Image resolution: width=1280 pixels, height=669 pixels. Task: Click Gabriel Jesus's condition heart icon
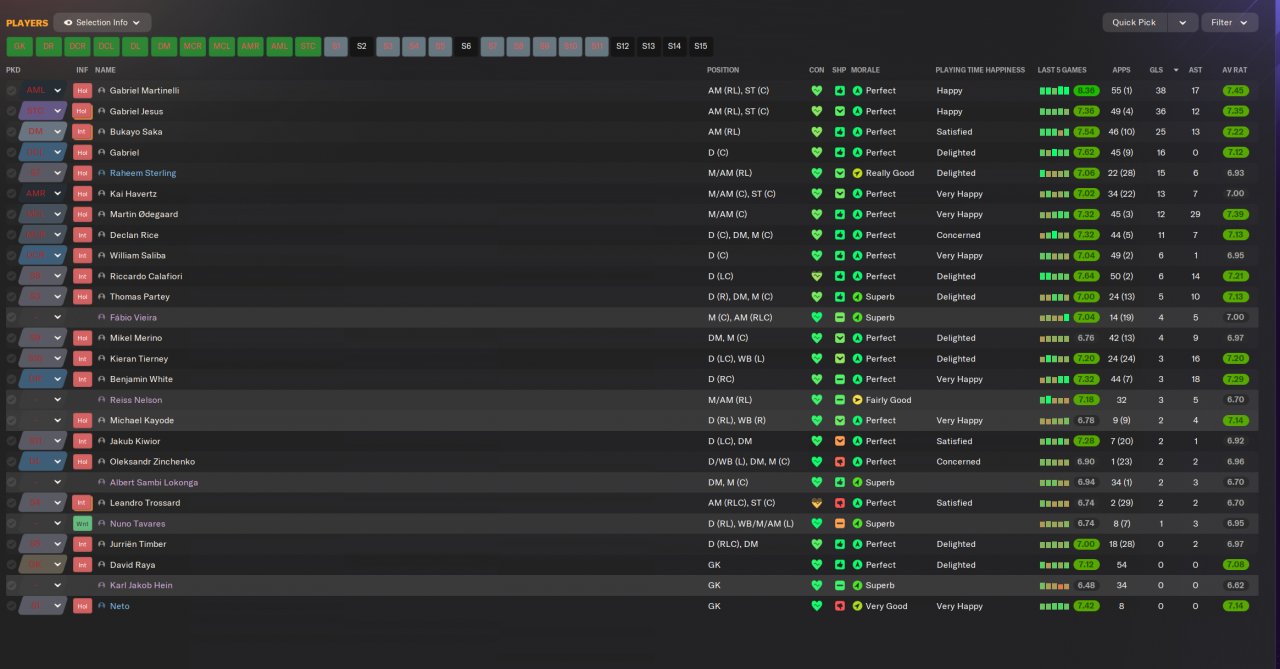(816, 111)
